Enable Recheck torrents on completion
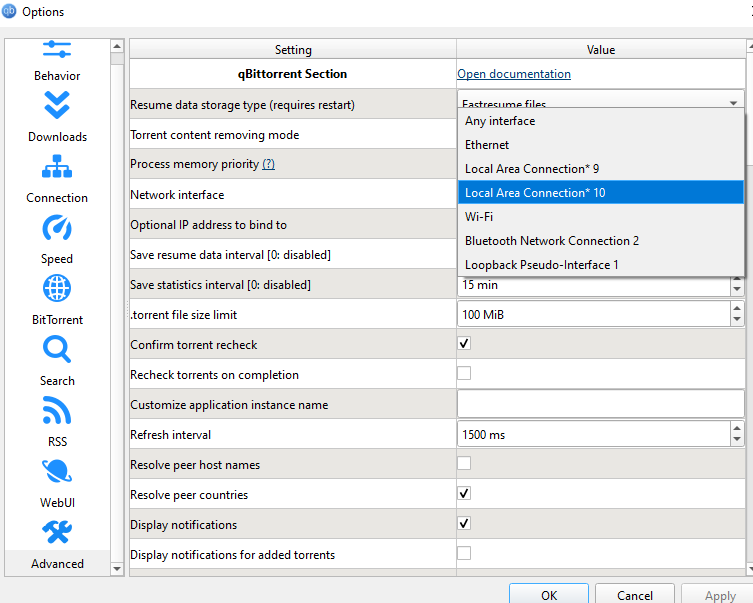753x603 pixels. point(464,373)
